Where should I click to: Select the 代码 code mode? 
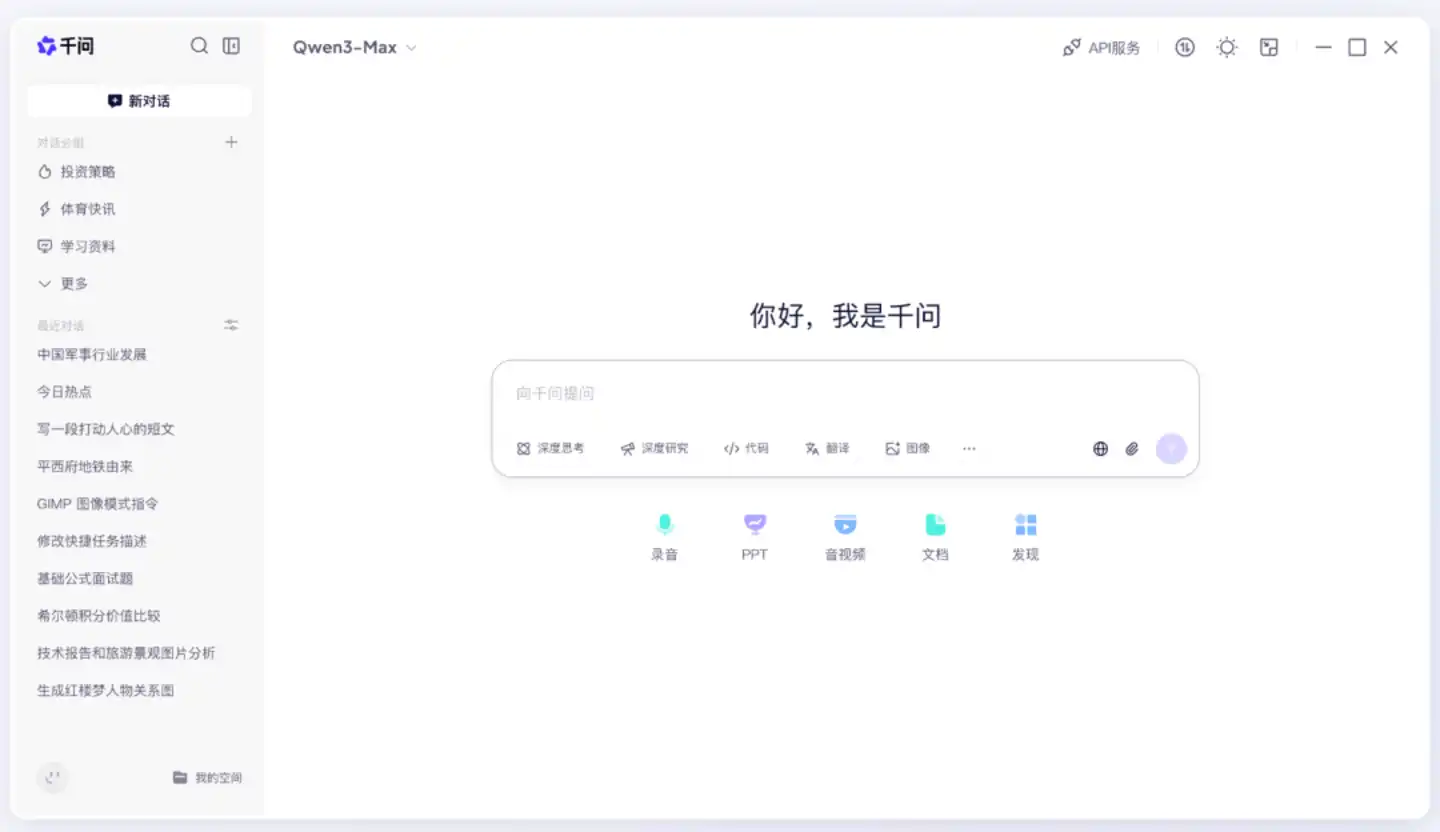click(746, 448)
